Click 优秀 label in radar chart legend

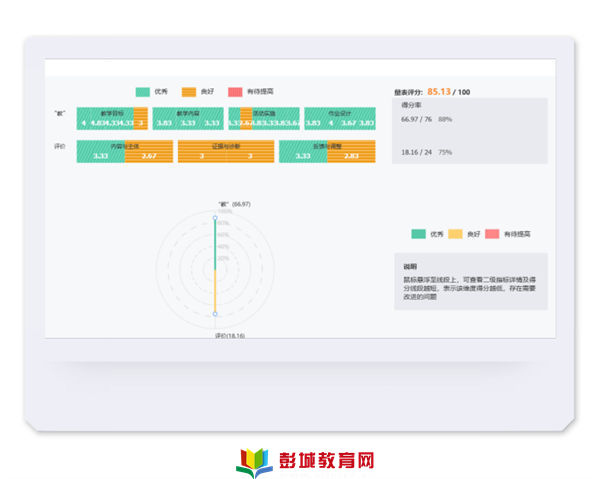pyautogui.click(x=437, y=234)
